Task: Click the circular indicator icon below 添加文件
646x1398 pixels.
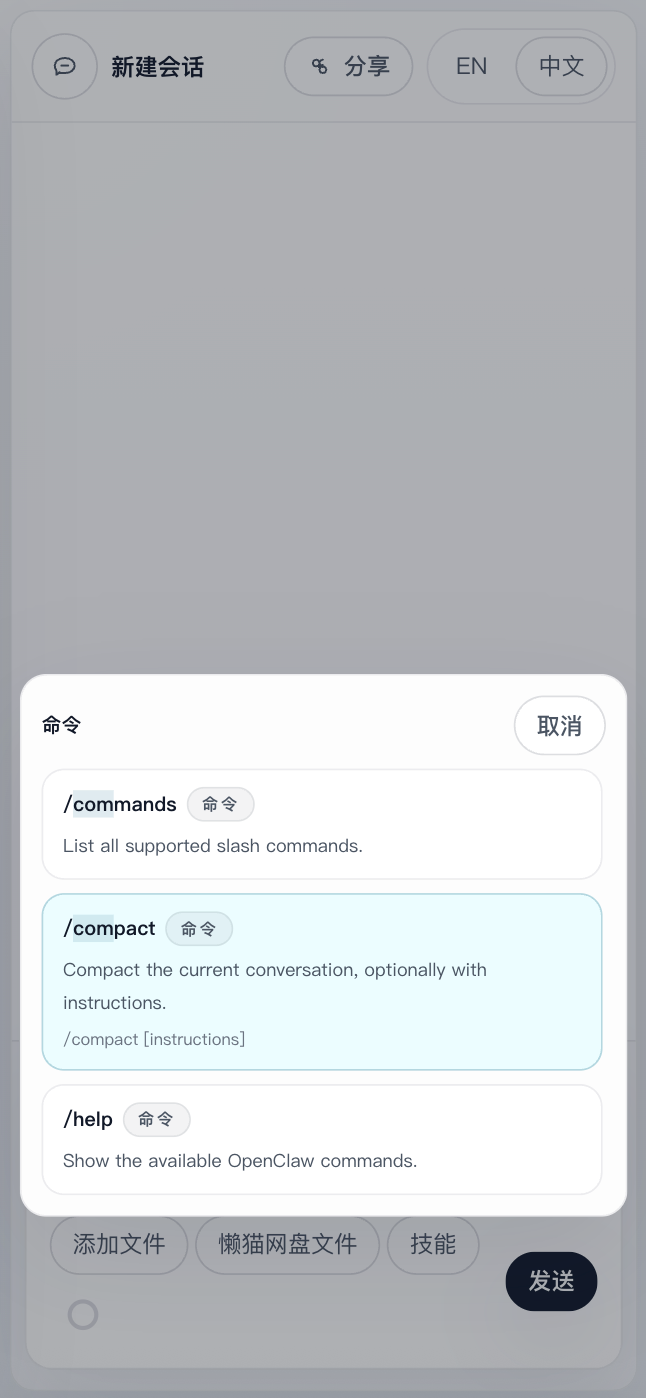Action: point(83,1314)
